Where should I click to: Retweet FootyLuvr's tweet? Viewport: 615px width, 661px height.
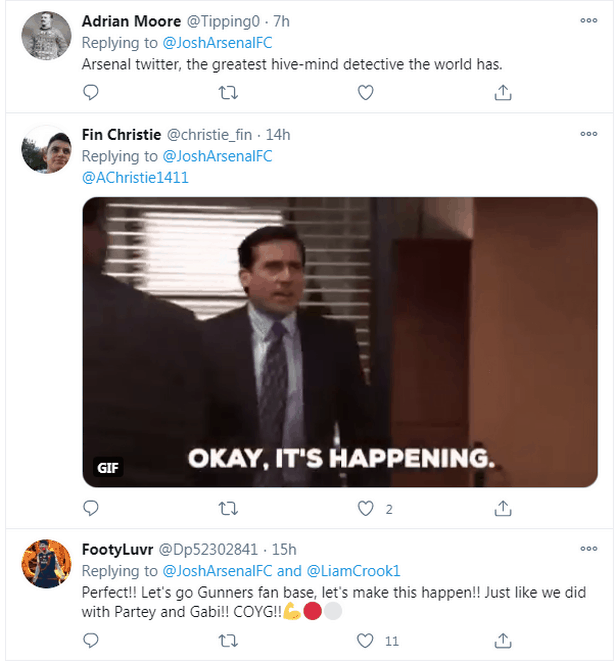coord(228,640)
